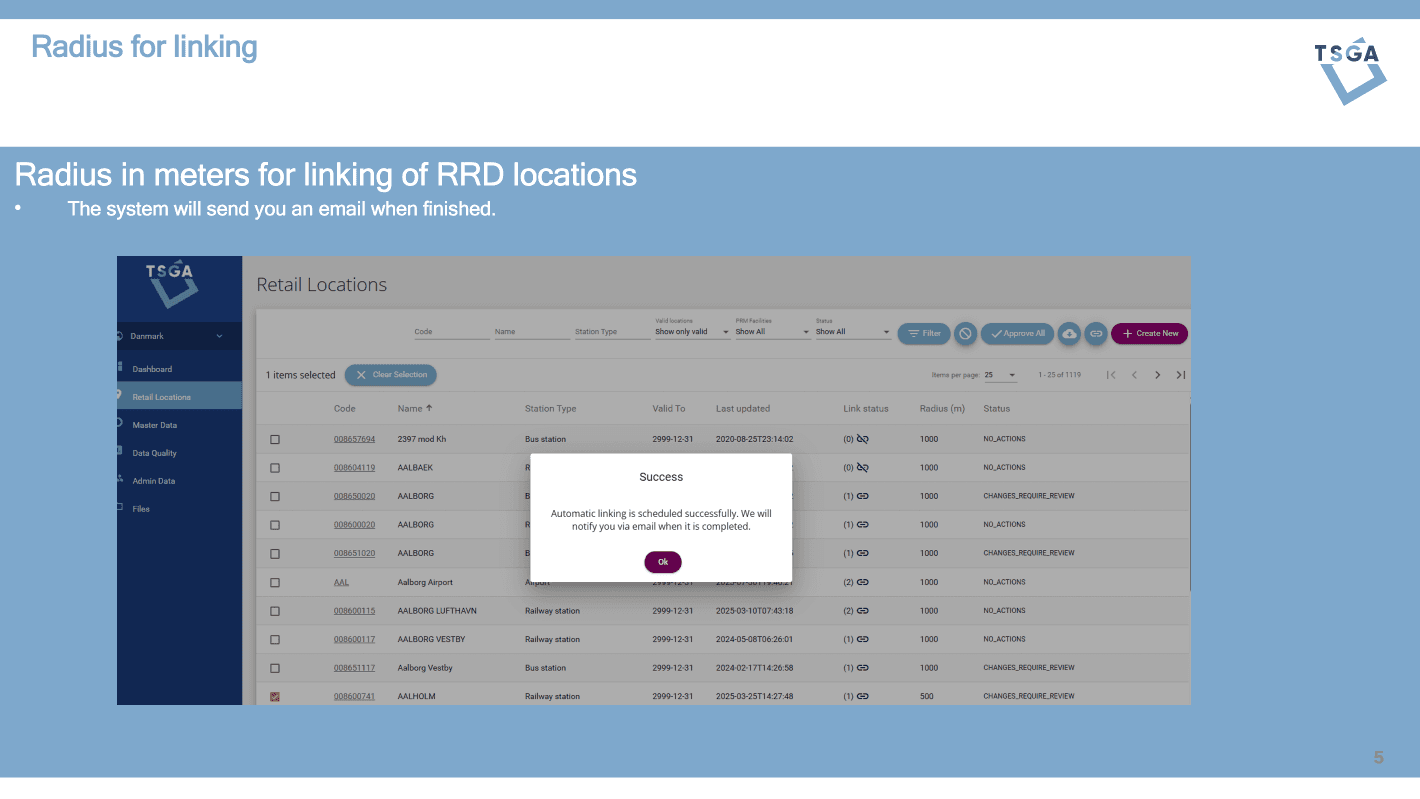Click the '1 - 25 of 1119' pagination text
Viewport: 1420px width, 799px height.
[1059, 375]
